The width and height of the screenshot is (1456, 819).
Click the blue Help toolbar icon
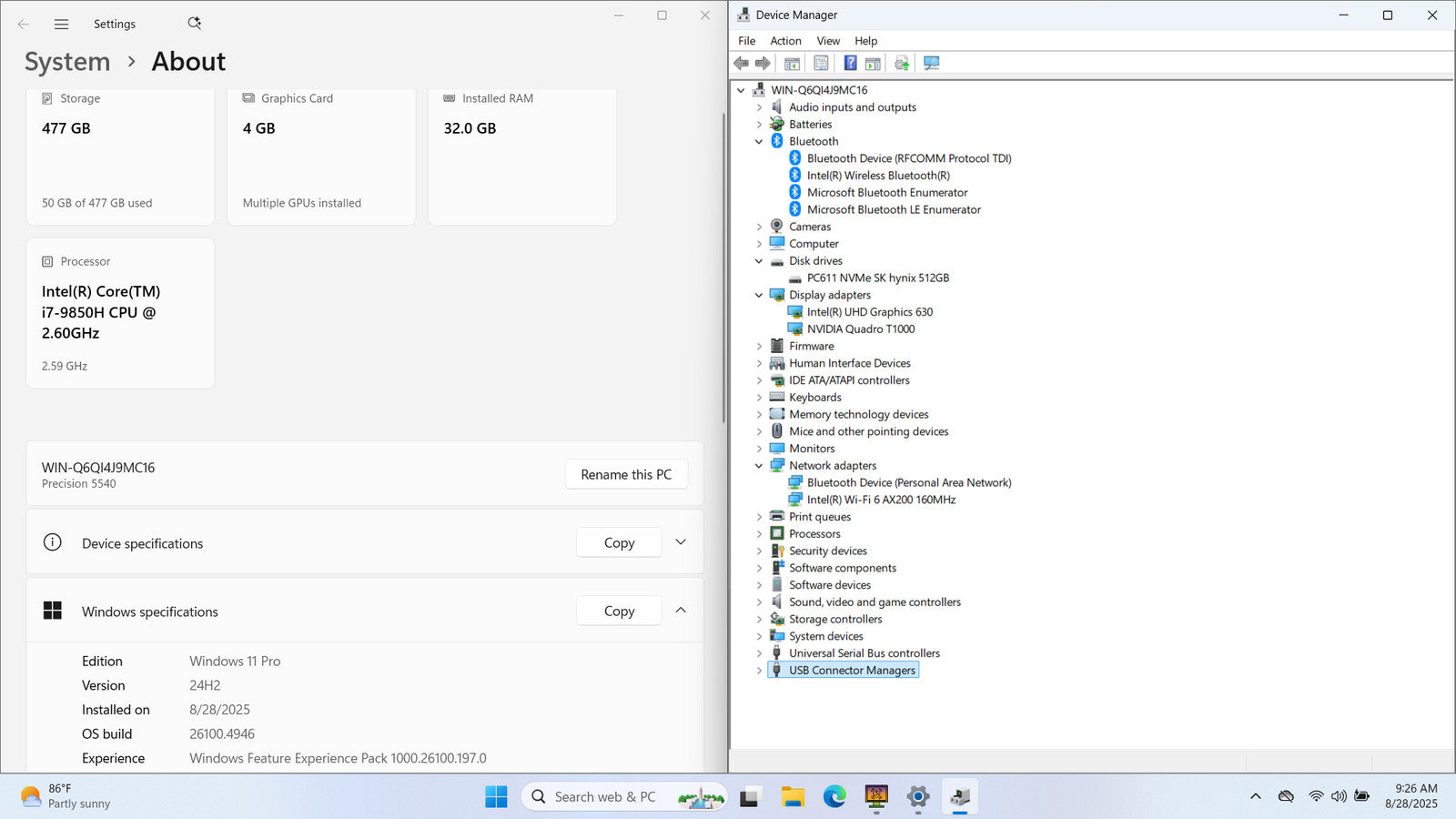850,63
